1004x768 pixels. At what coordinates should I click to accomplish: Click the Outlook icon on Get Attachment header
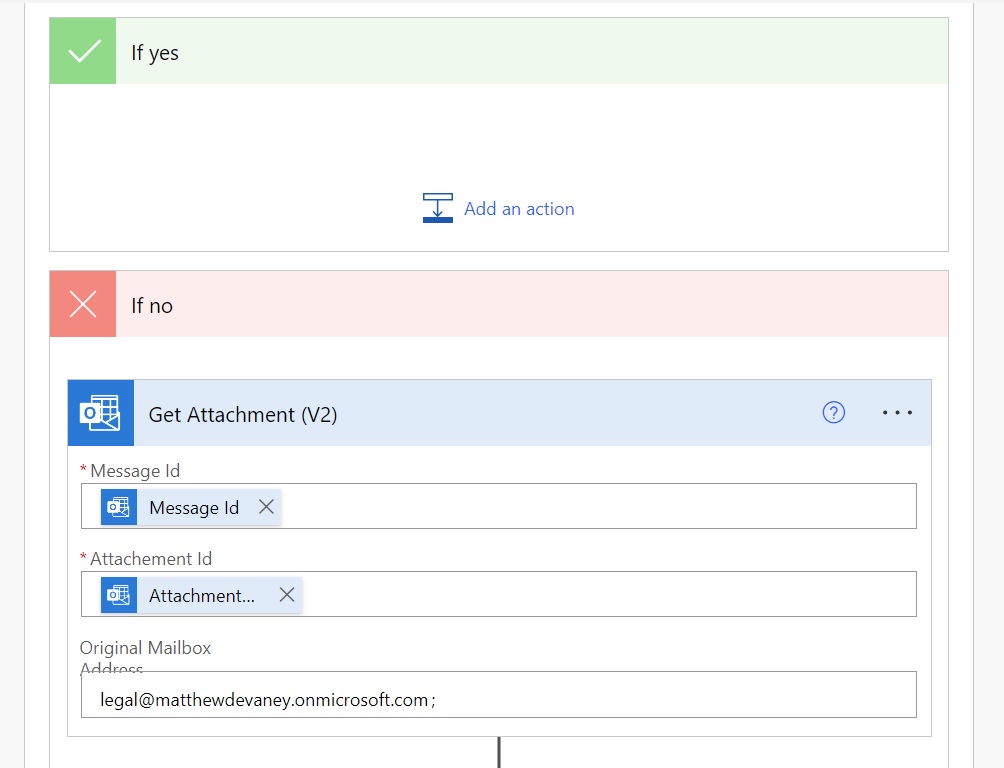coord(101,413)
